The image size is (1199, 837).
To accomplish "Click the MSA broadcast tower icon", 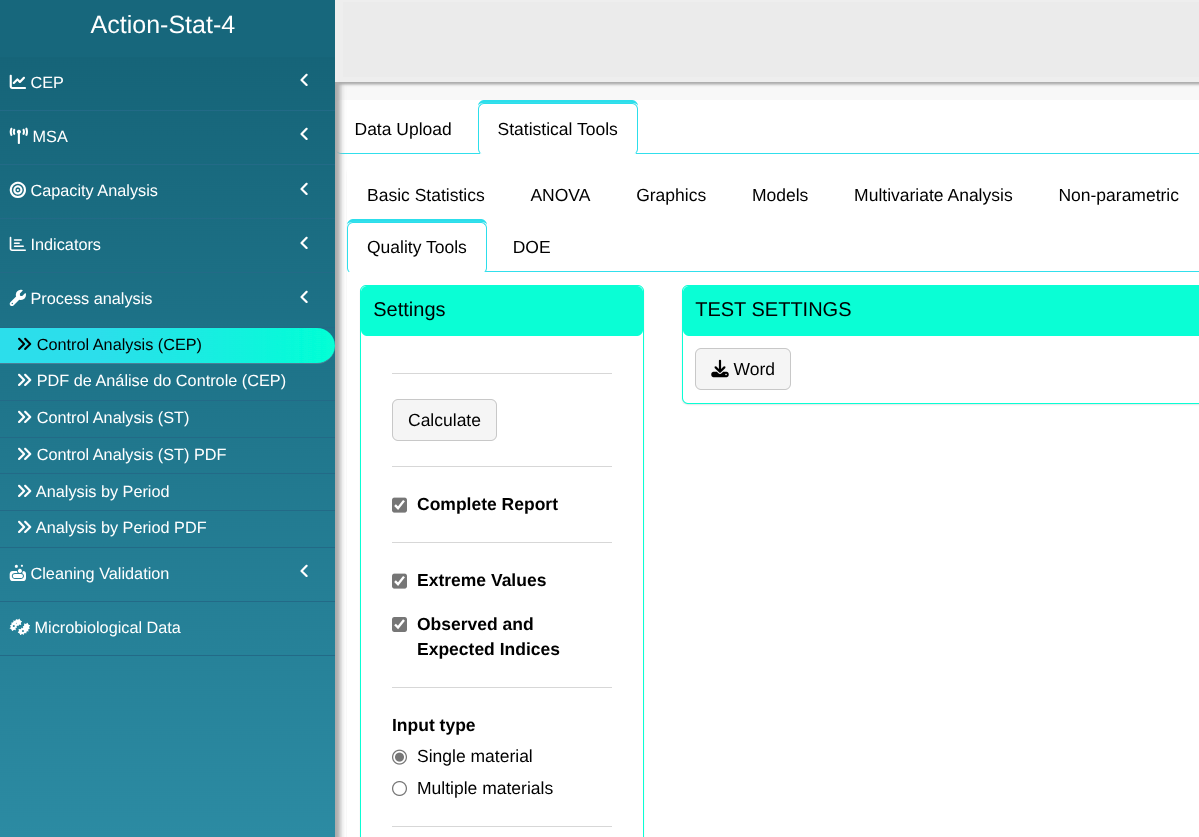I will [19, 136].
